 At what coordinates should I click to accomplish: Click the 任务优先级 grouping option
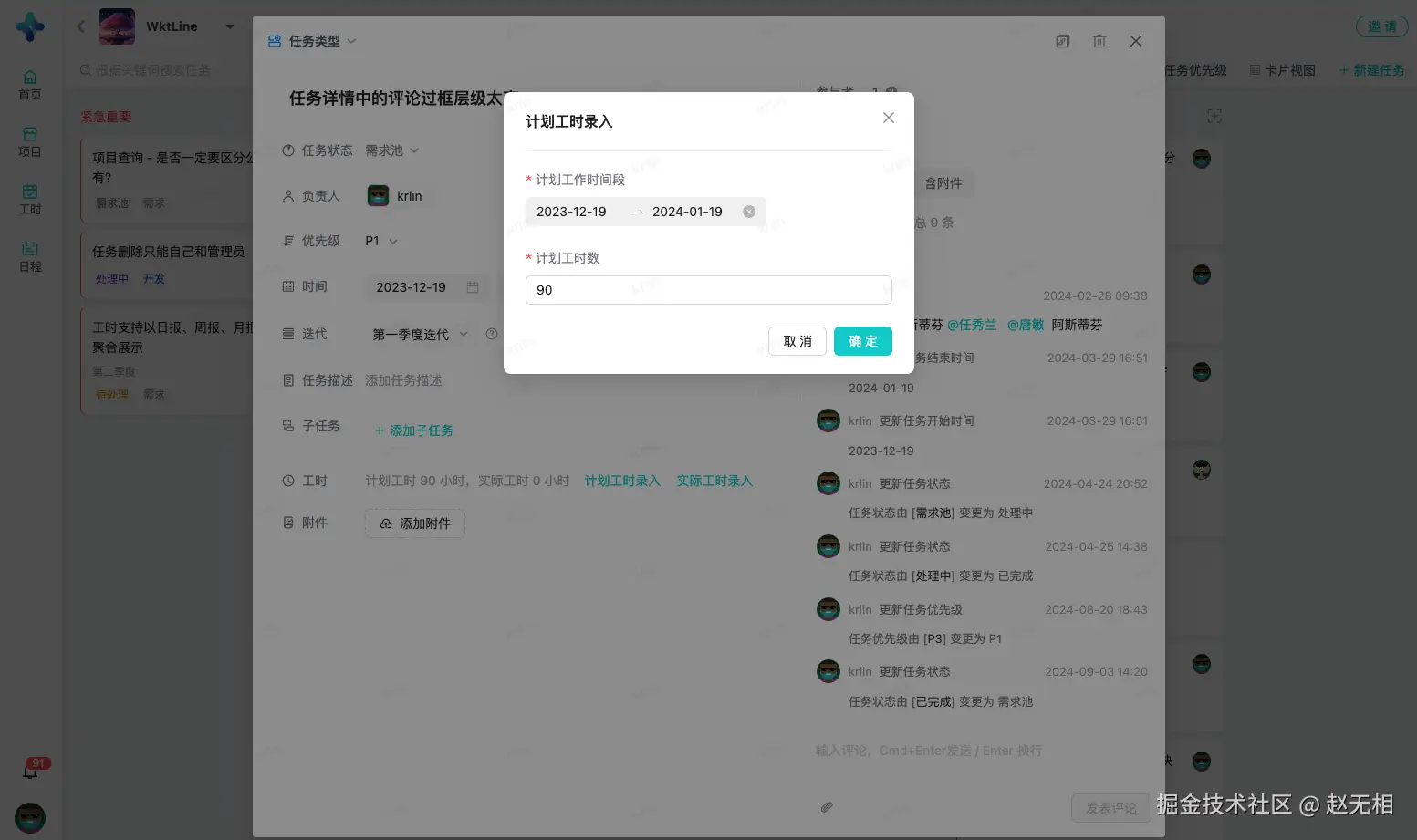(1196, 70)
